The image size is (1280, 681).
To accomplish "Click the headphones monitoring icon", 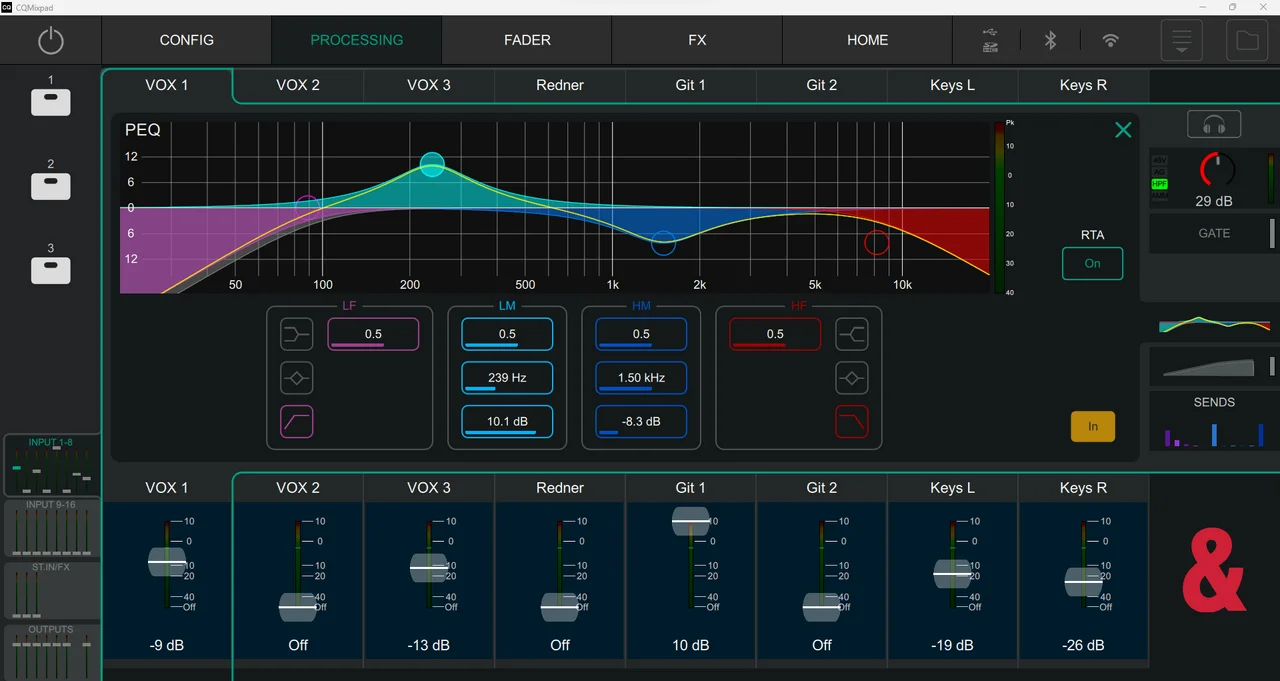I will [x=1213, y=124].
